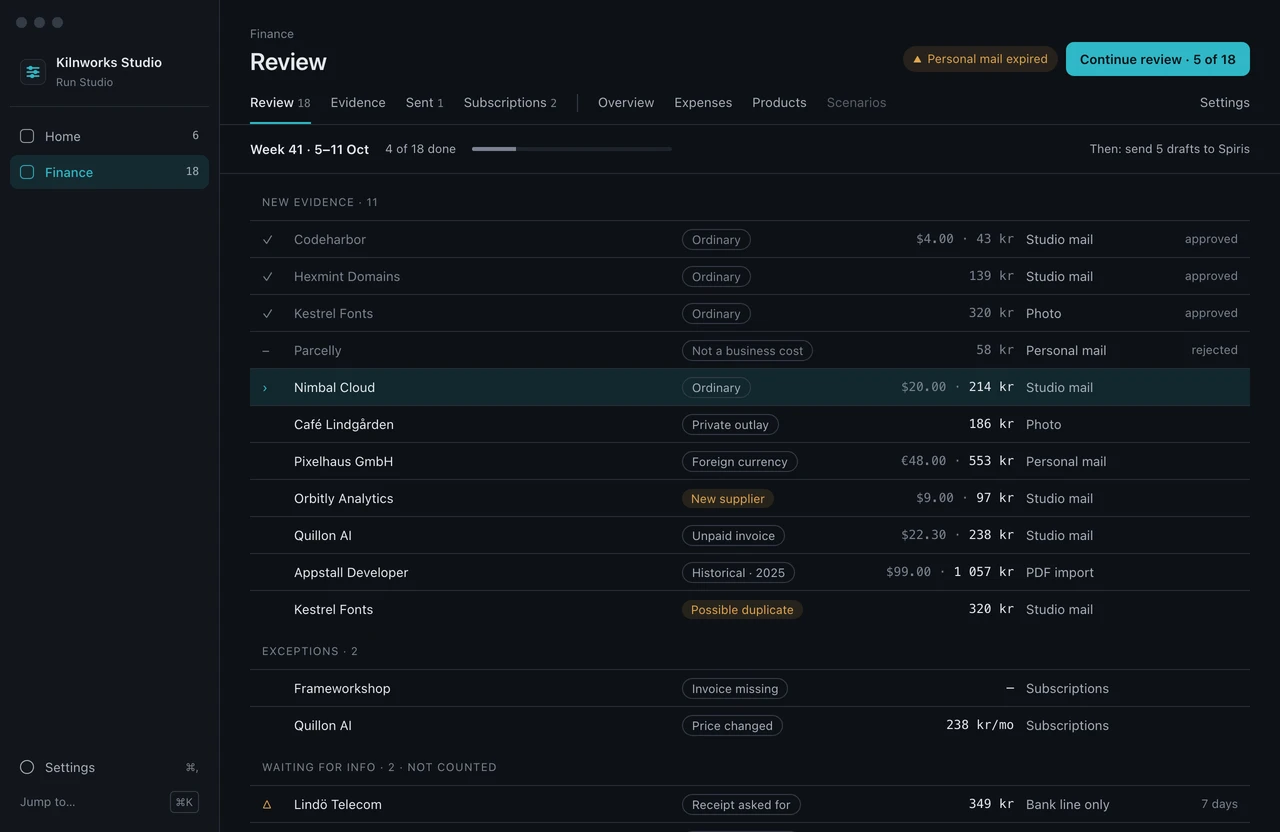Screen dimensions: 1280x832
Task: Click the Price changed tag
Action: pos(732,726)
